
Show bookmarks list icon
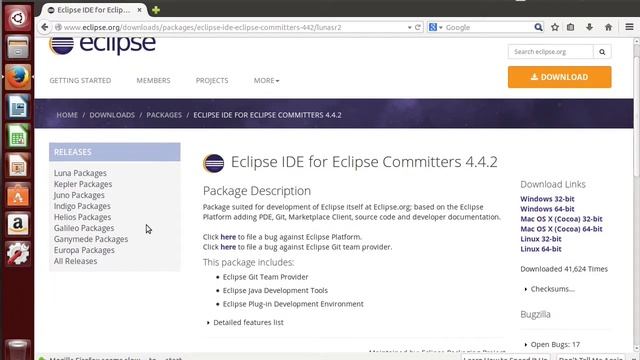coord(571,27)
